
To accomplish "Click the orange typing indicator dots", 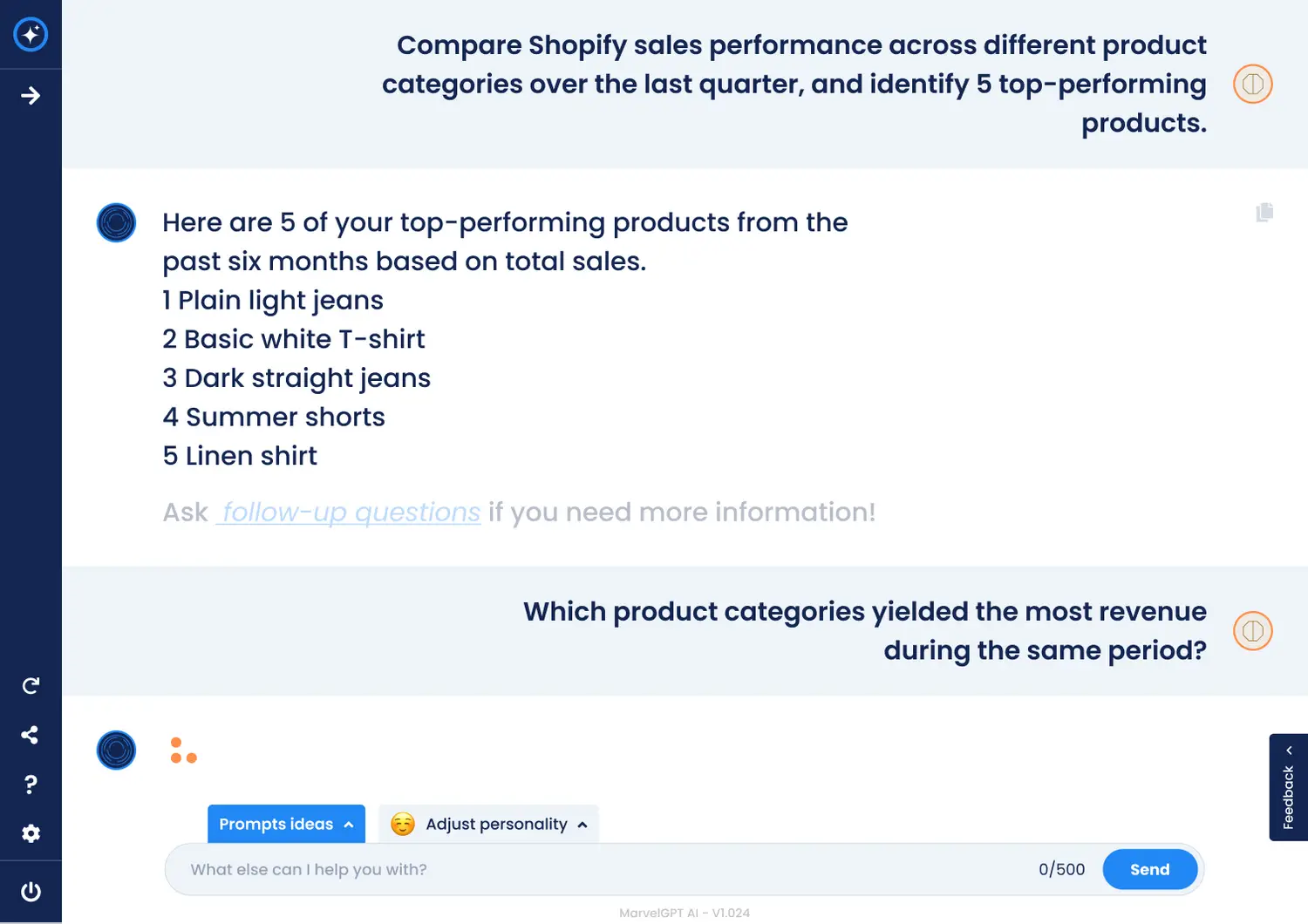I will 183,751.
